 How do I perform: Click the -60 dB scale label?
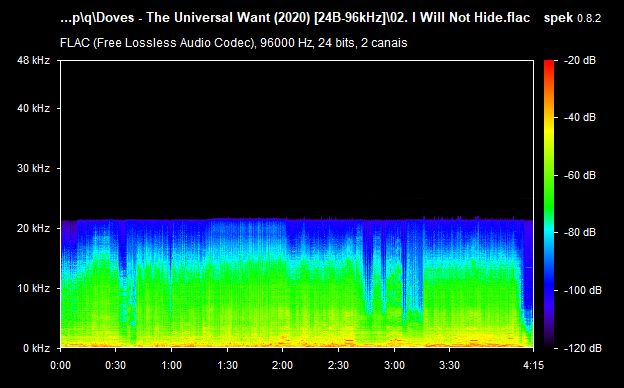tap(580, 175)
